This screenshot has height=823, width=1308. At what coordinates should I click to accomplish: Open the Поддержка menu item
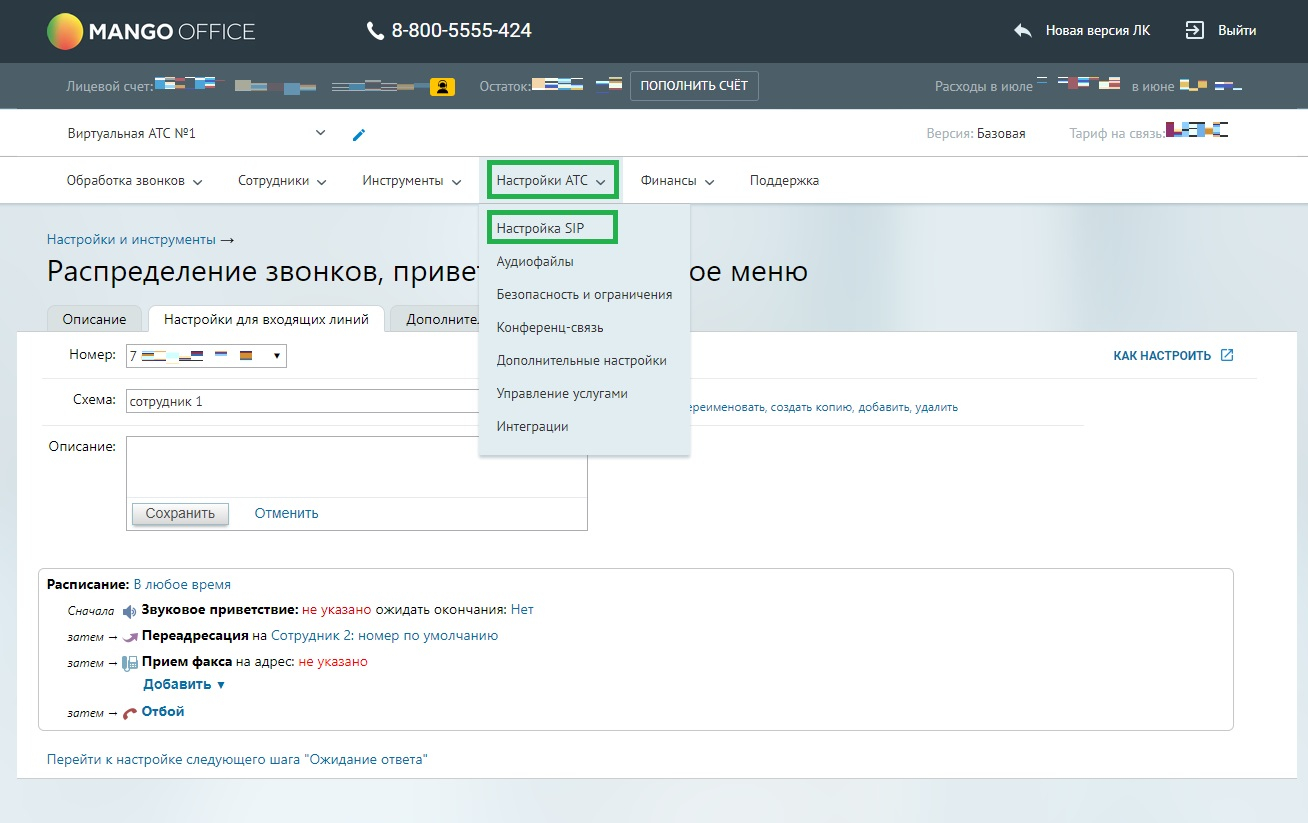[784, 181]
